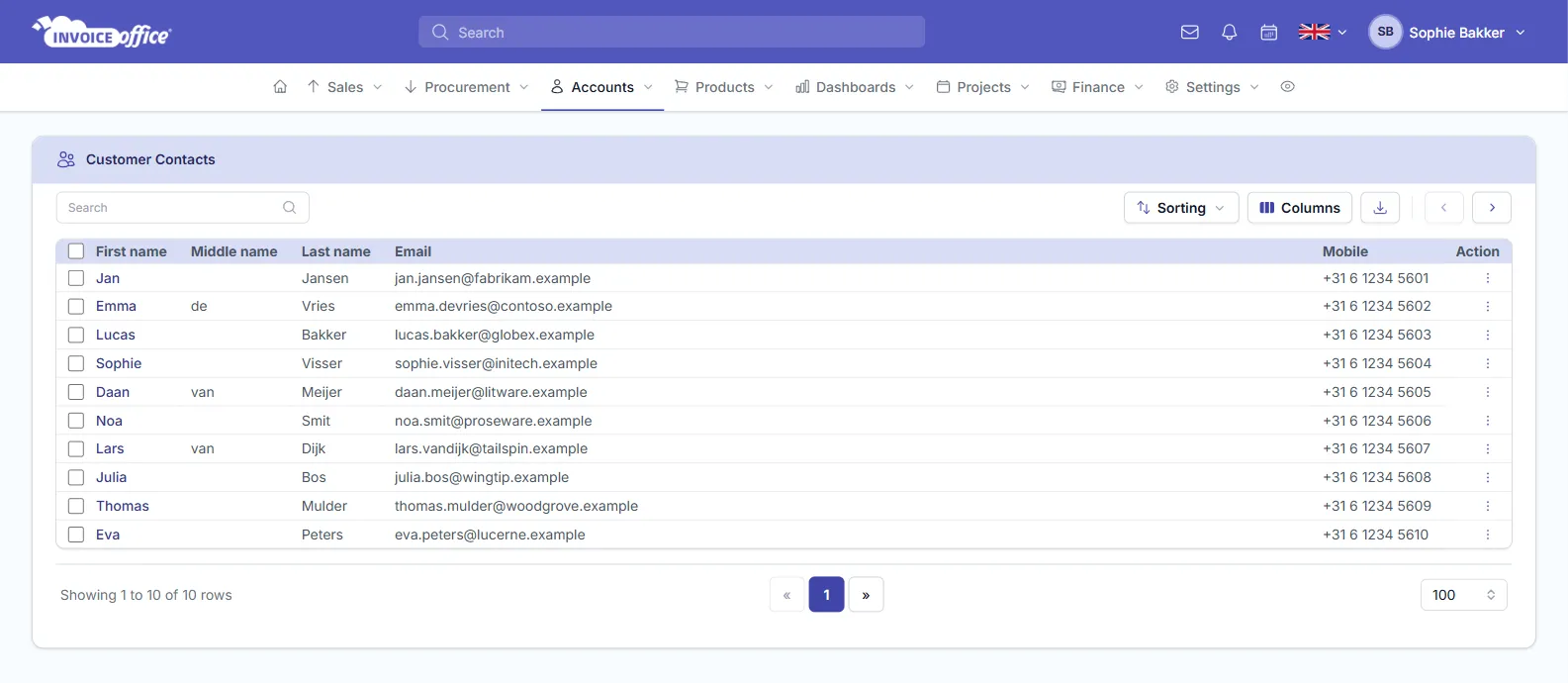The image size is (1568, 683).
Task: Expand the Products menu
Action: (724, 87)
